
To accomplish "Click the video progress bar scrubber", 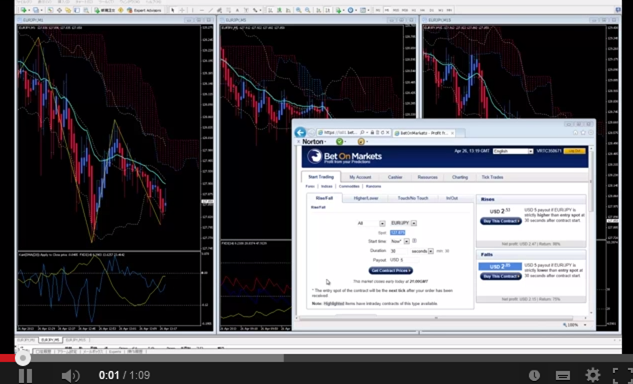I will tap(23, 358).
